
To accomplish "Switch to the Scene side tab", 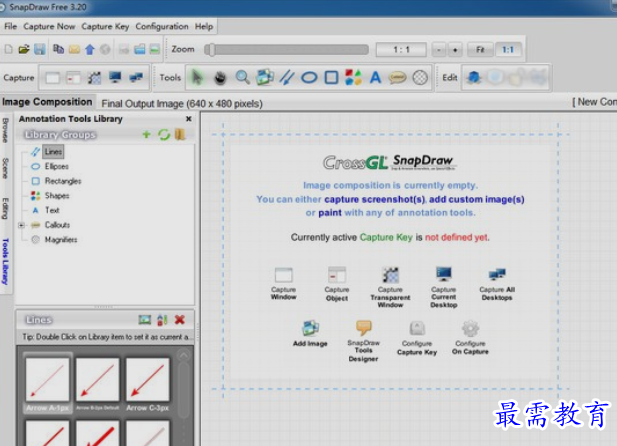I will click(5, 168).
